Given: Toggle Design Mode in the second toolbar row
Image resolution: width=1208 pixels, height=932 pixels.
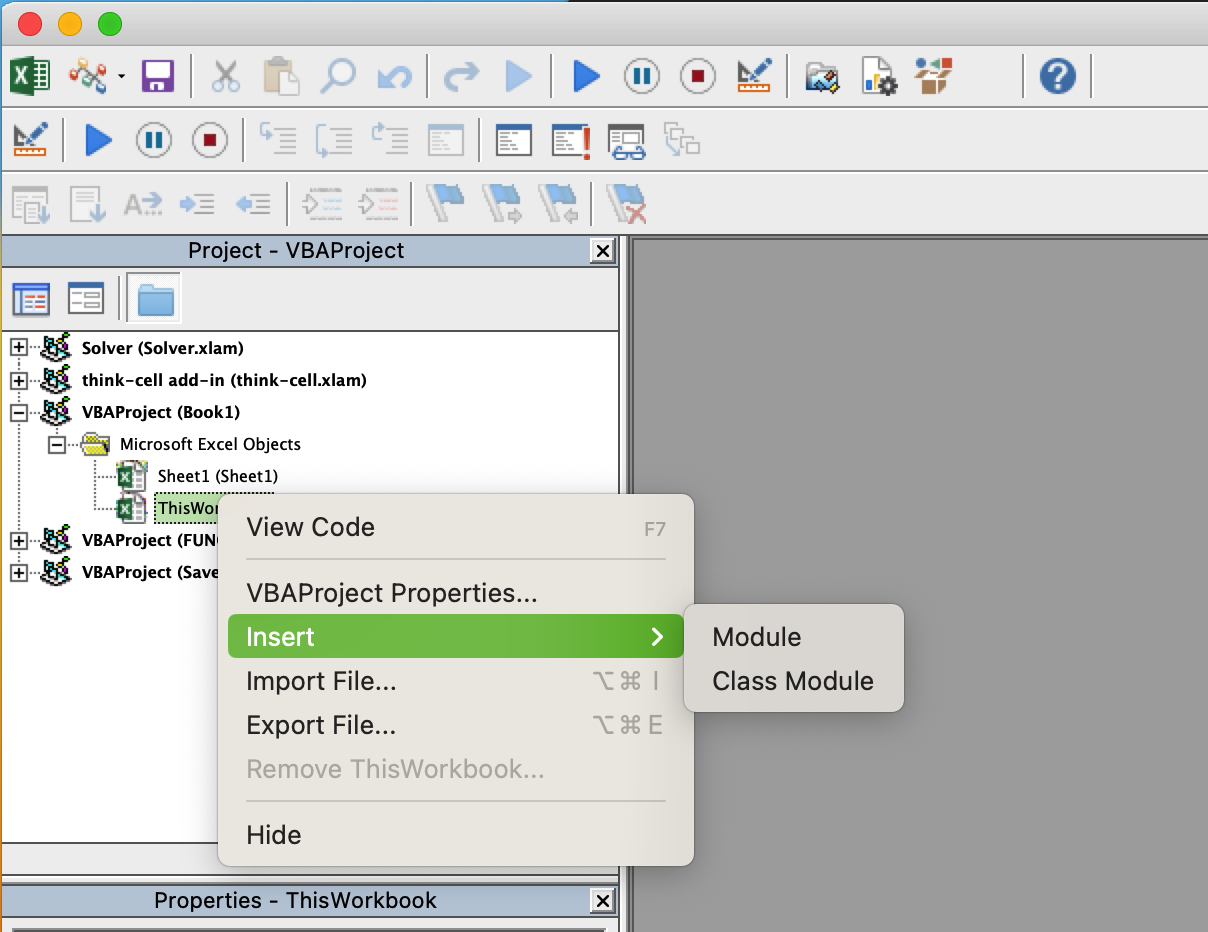Looking at the screenshot, I should point(30,139).
